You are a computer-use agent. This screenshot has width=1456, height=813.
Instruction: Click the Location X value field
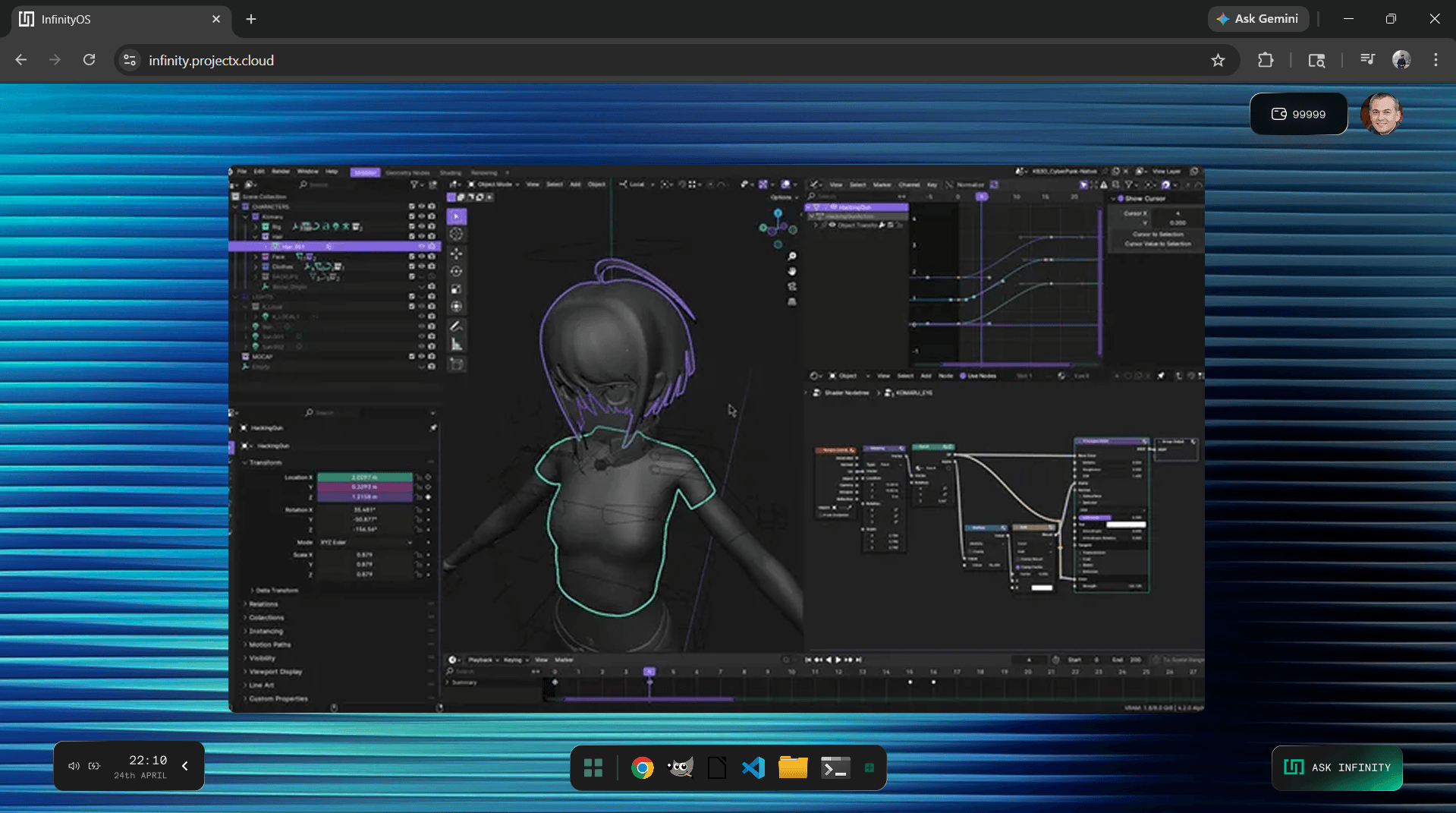pos(365,477)
